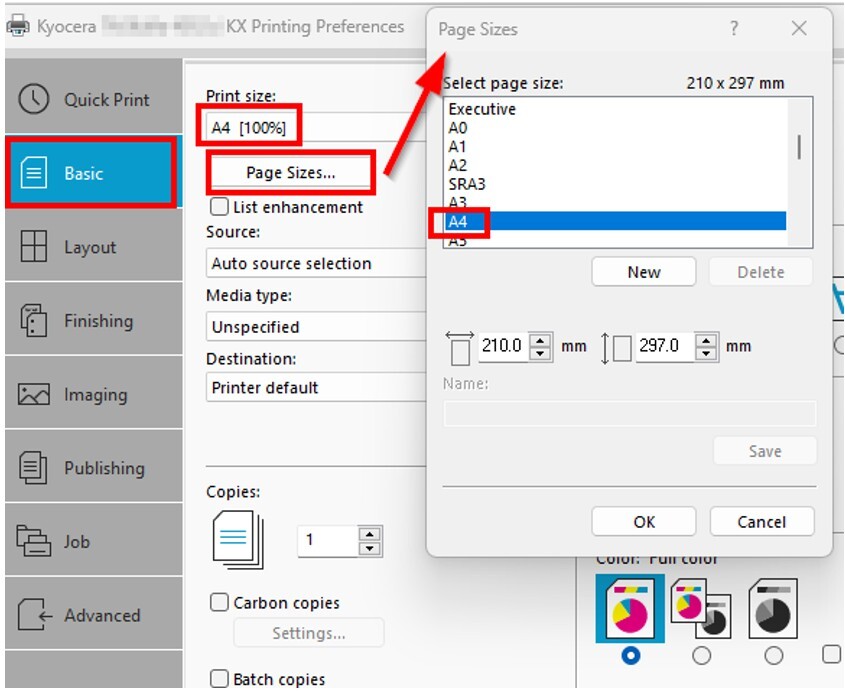The height and width of the screenshot is (692, 845).
Task: Enable the Batch copies checkbox
Action: coord(219,679)
